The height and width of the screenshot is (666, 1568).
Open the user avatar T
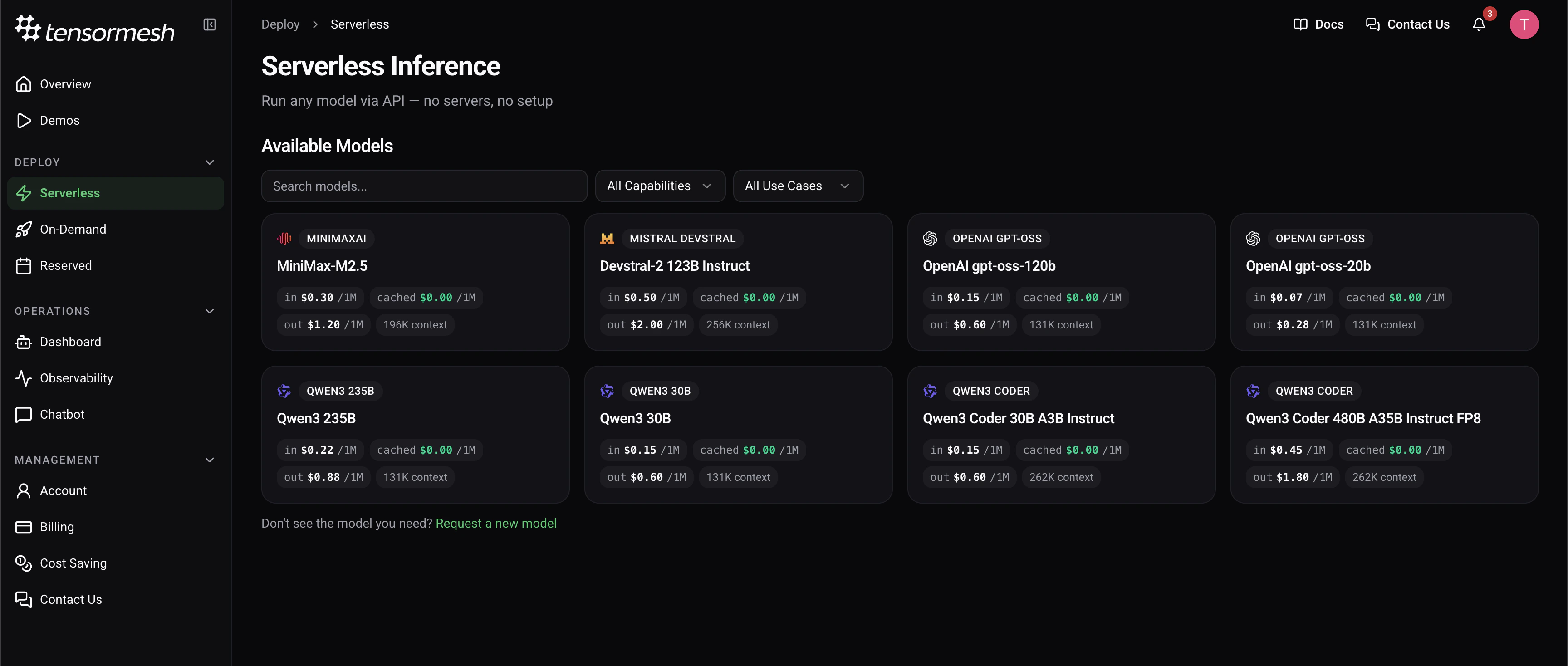[1524, 24]
